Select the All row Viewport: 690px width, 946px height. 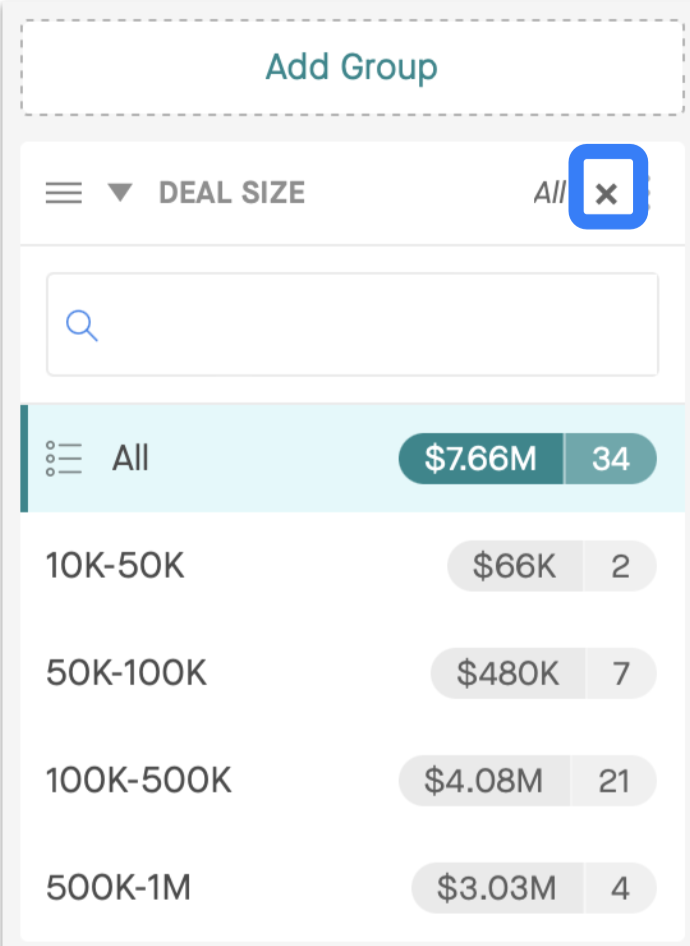click(x=352, y=459)
